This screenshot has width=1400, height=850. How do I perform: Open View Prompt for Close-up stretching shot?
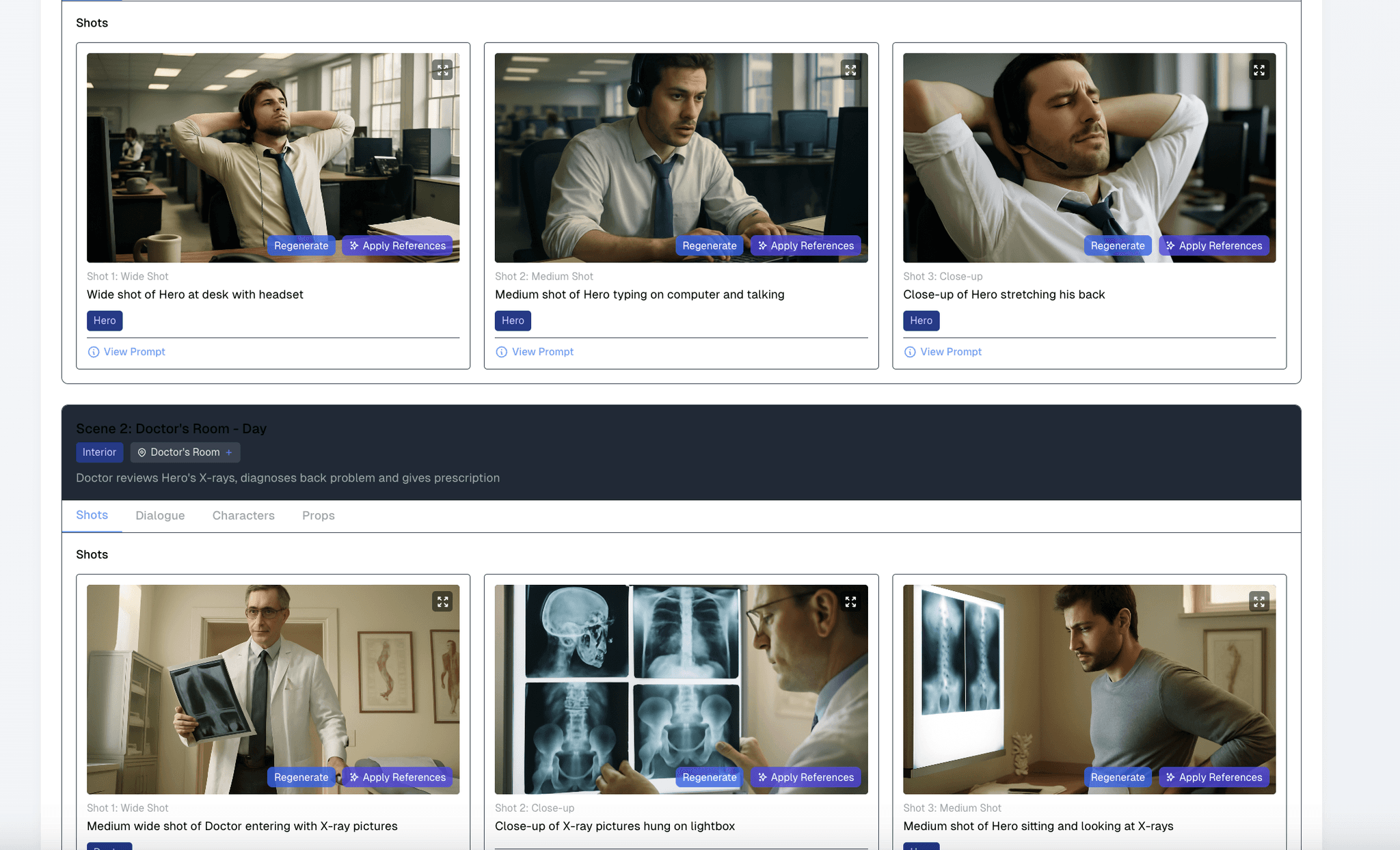click(950, 352)
